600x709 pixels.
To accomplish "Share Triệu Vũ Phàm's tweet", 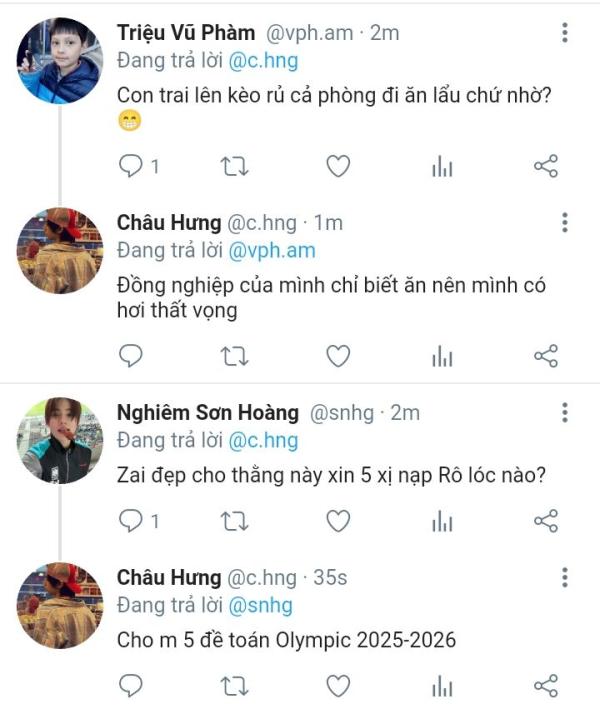I will 545,167.
